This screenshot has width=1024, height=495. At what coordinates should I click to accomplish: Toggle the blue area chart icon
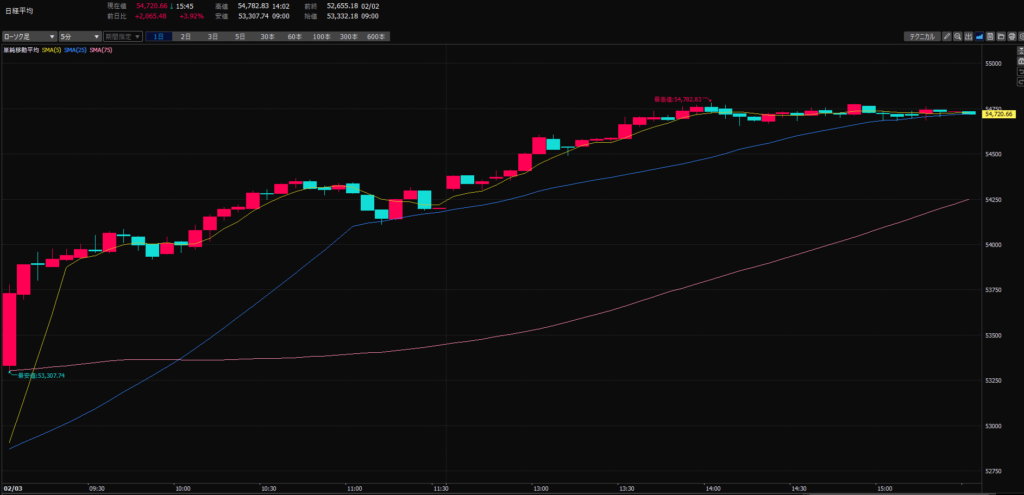(x=980, y=36)
